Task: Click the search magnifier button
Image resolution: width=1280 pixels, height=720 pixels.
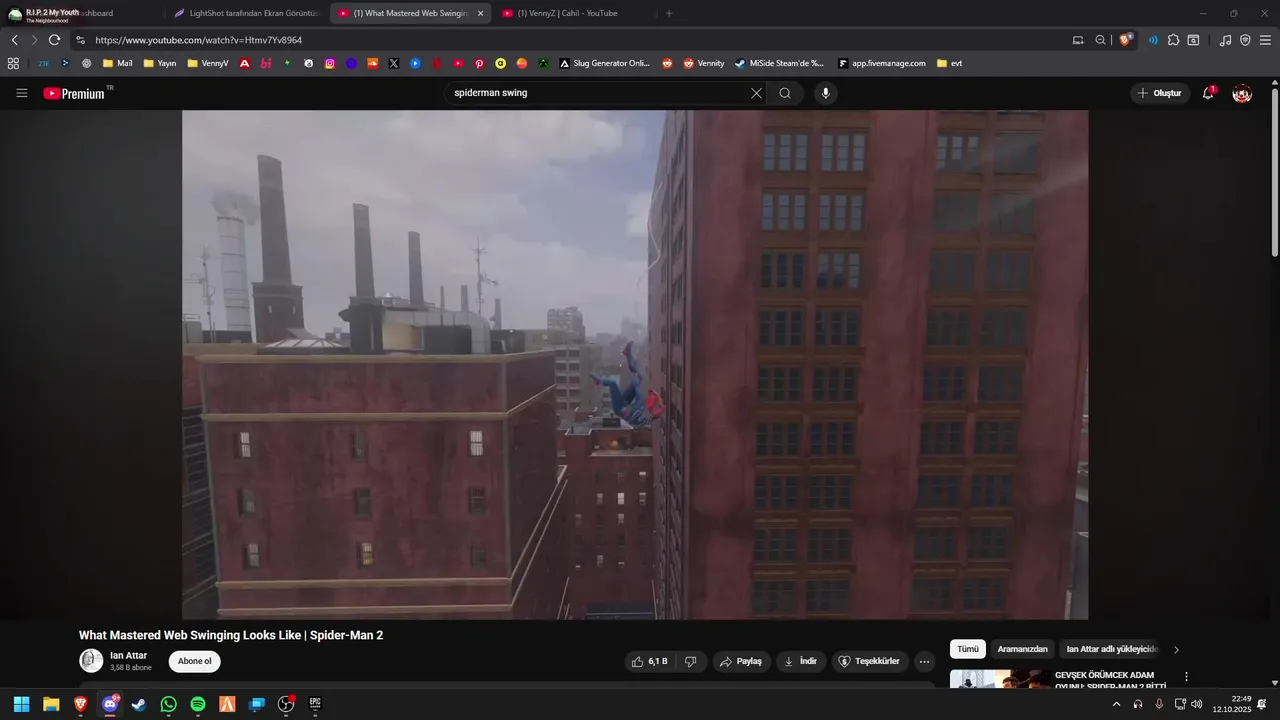Action: coord(785,93)
